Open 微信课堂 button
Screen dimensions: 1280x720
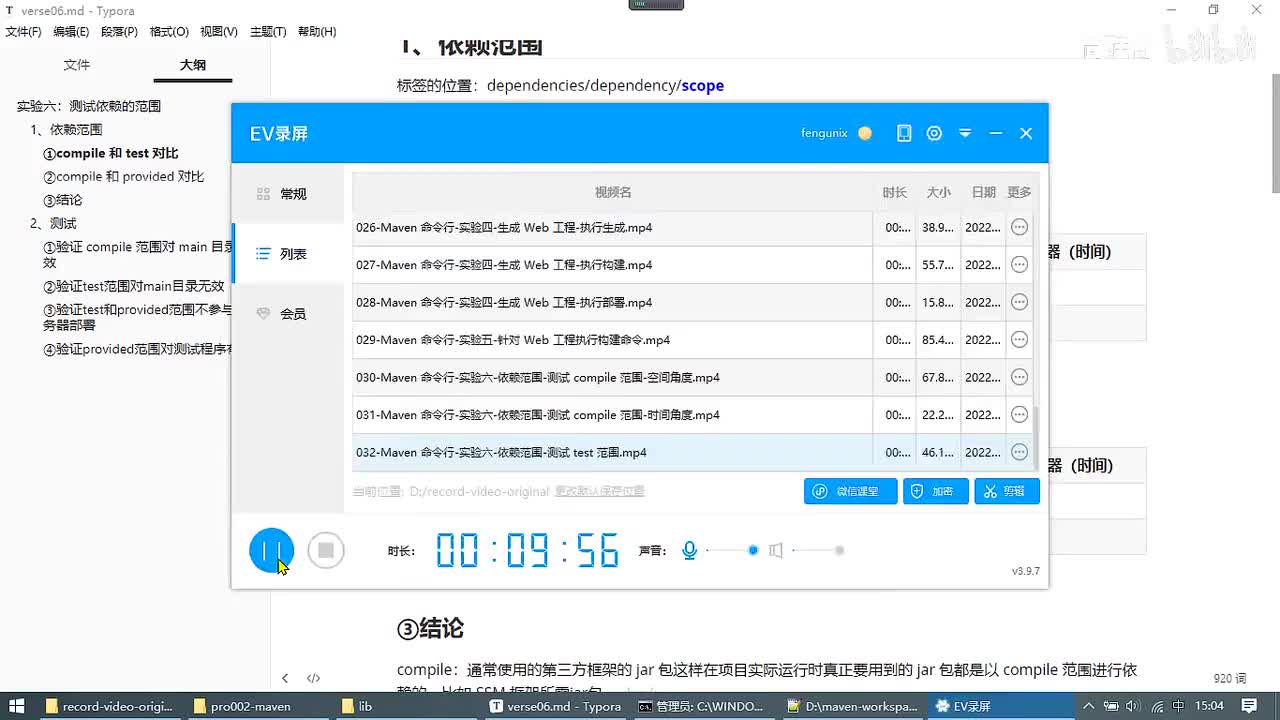(850, 491)
